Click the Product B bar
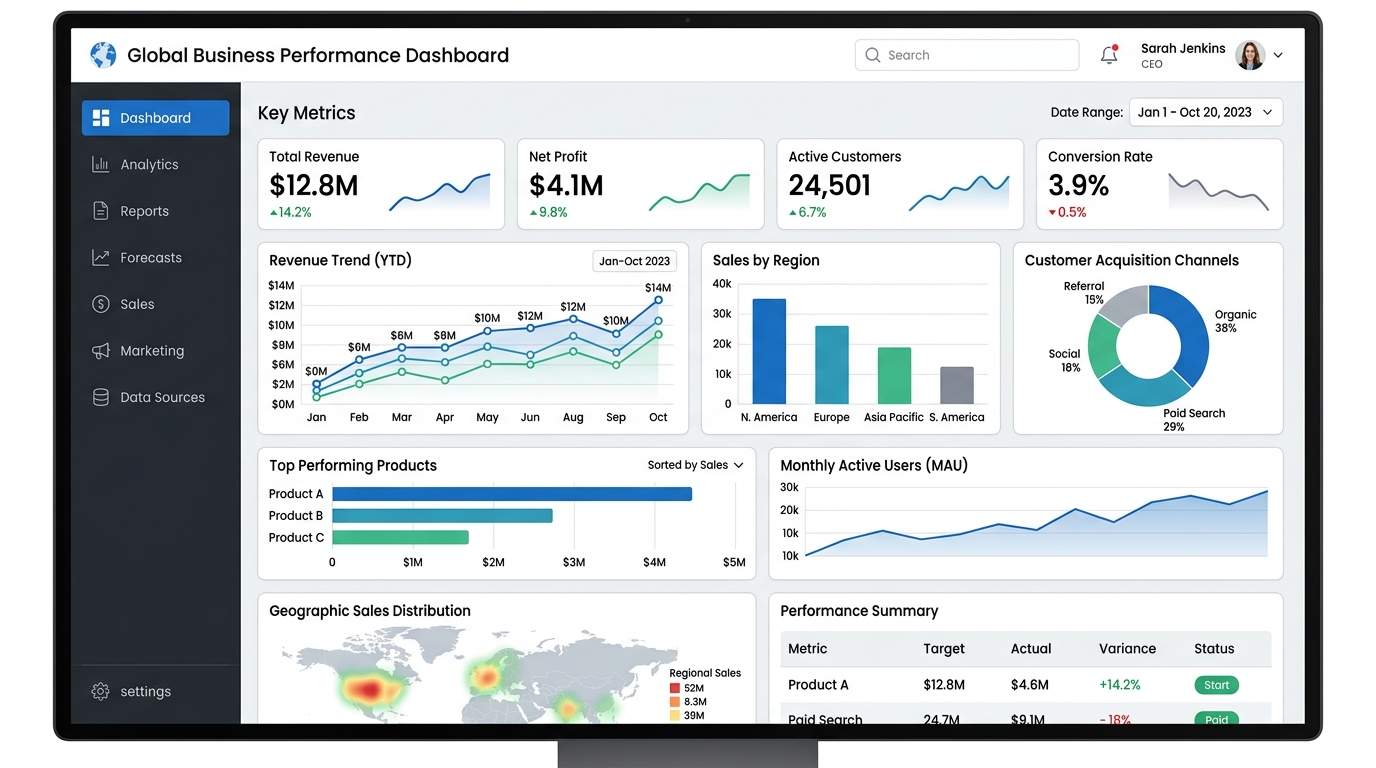 tap(442, 516)
